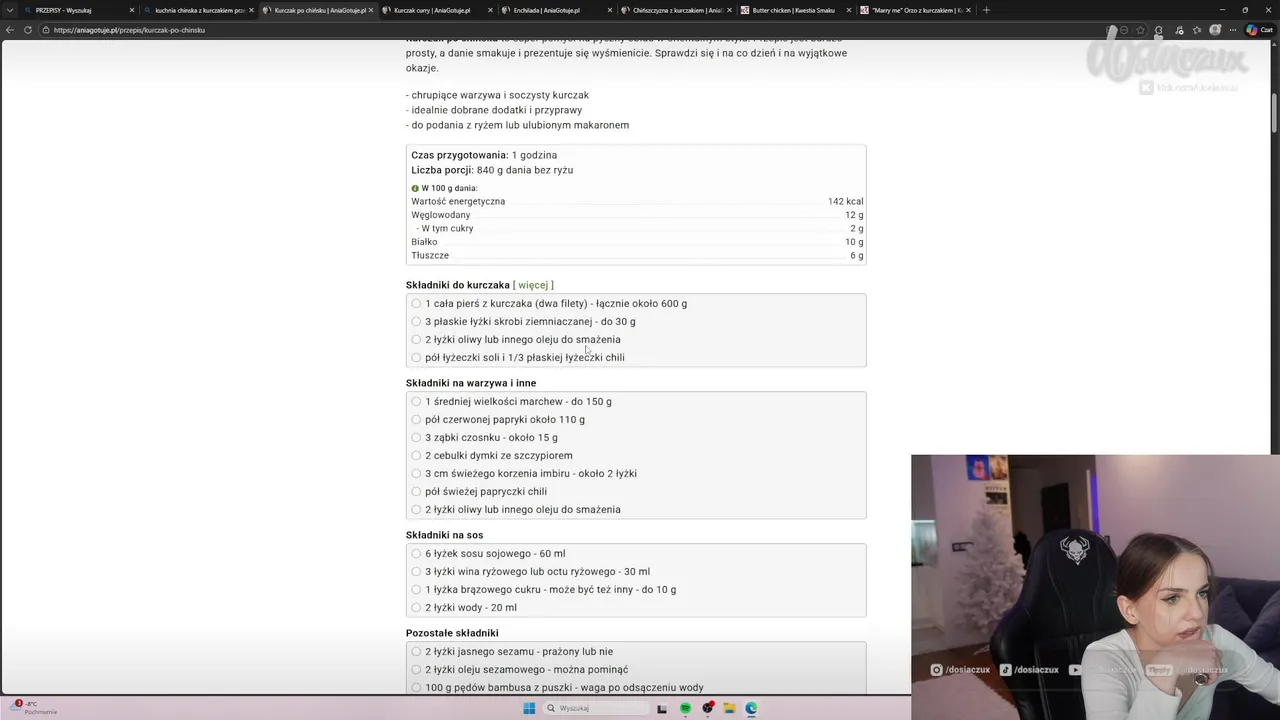This screenshot has height=720, width=1280.
Task: Close the Kurczak curry tab
Action: point(491,10)
